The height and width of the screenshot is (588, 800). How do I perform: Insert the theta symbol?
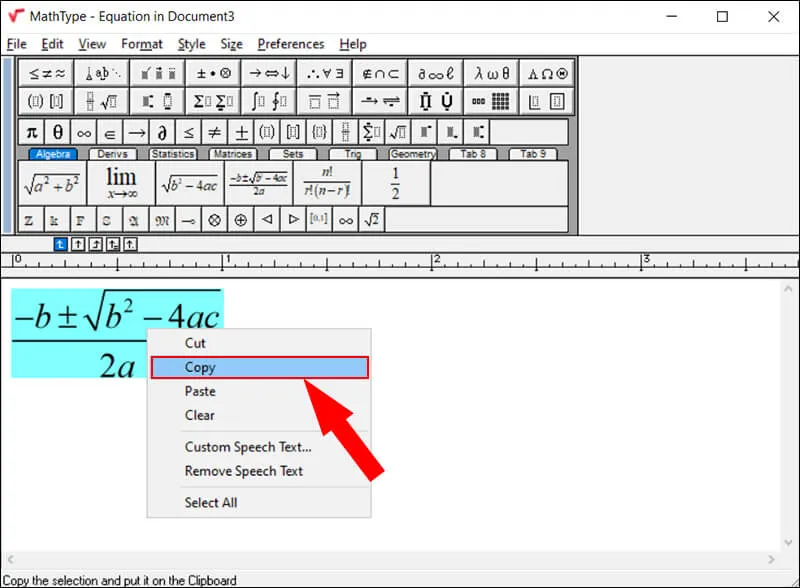tap(58, 131)
